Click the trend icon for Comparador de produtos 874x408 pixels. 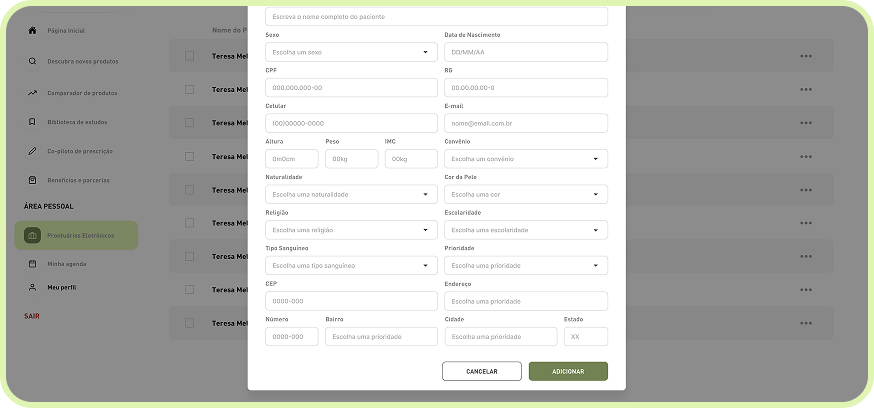[32, 93]
